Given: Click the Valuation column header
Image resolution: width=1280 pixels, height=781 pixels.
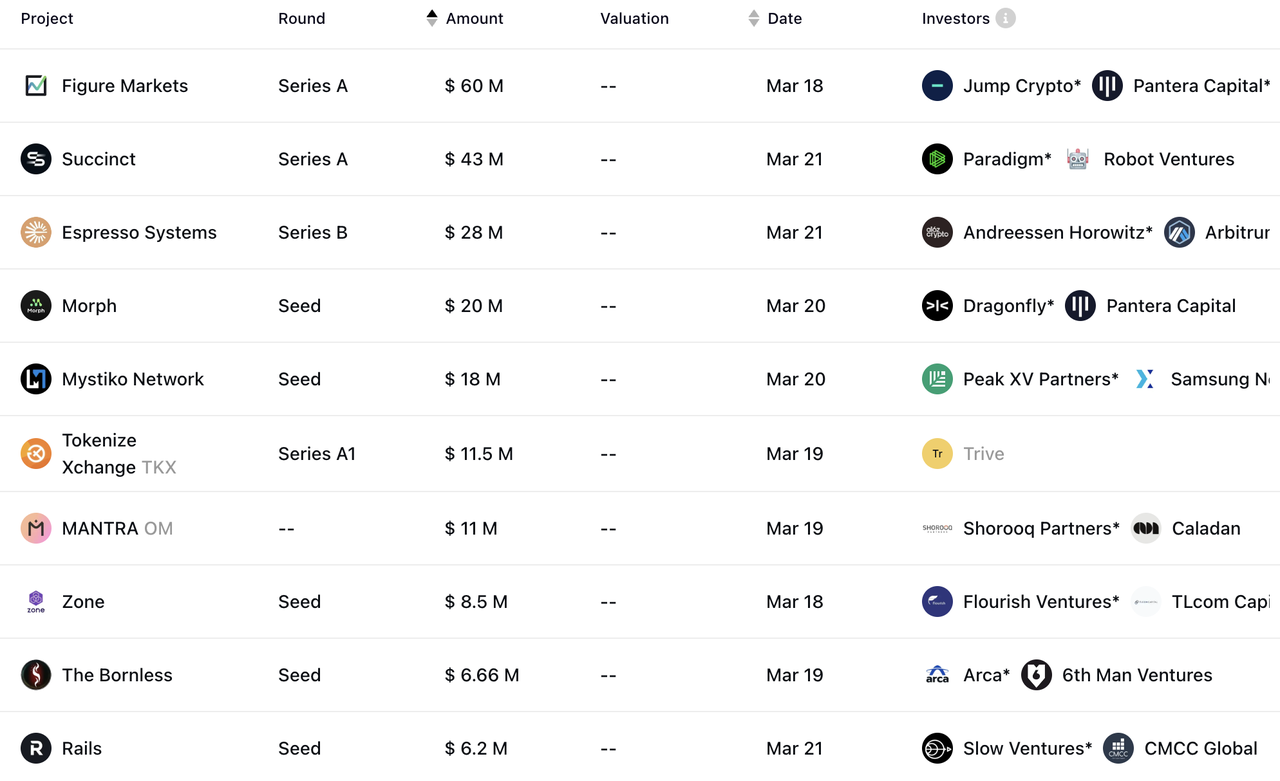Looking at the screenshot, I should 634,18.
